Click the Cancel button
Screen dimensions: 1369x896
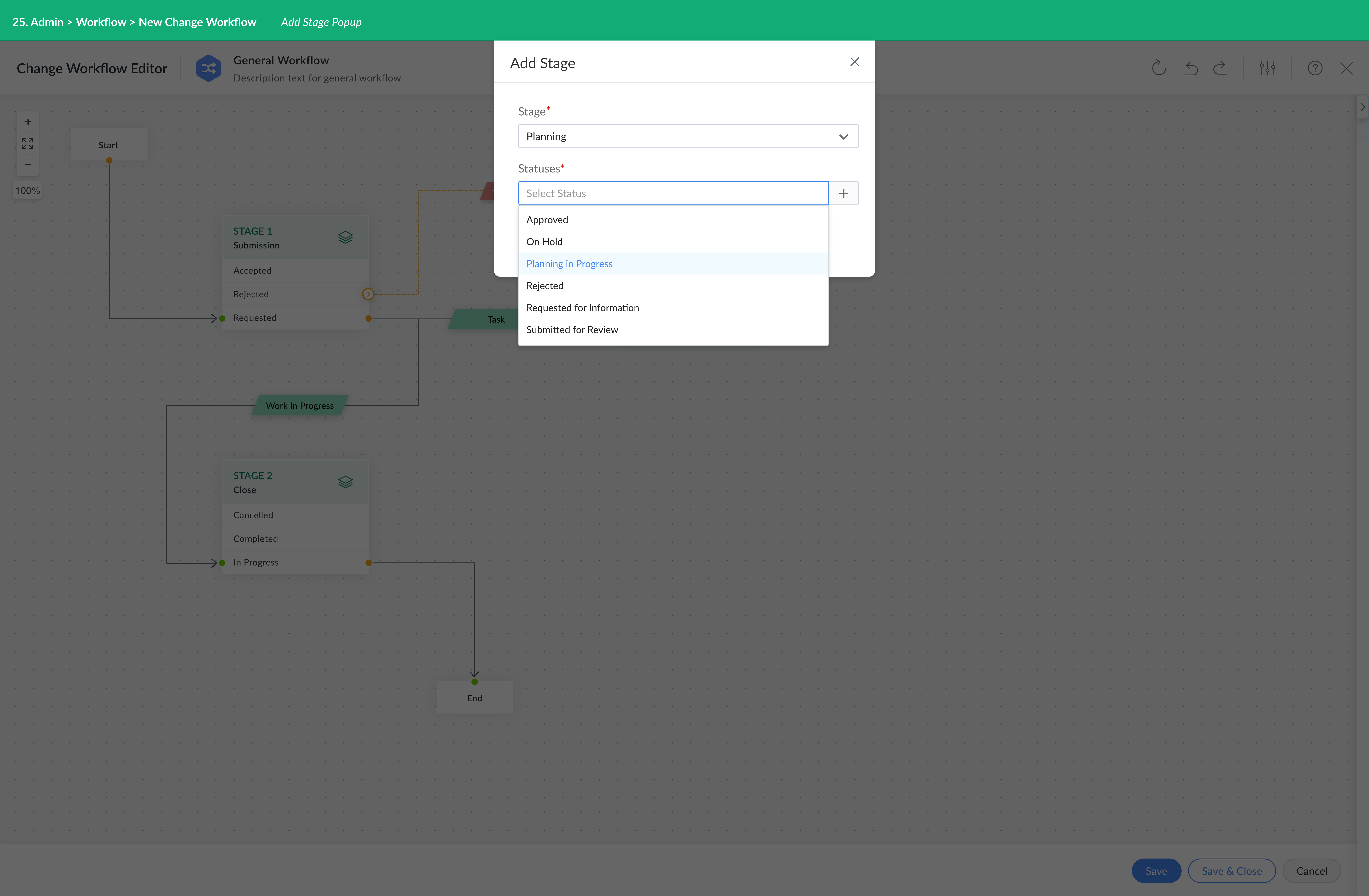click(1312, 871)
